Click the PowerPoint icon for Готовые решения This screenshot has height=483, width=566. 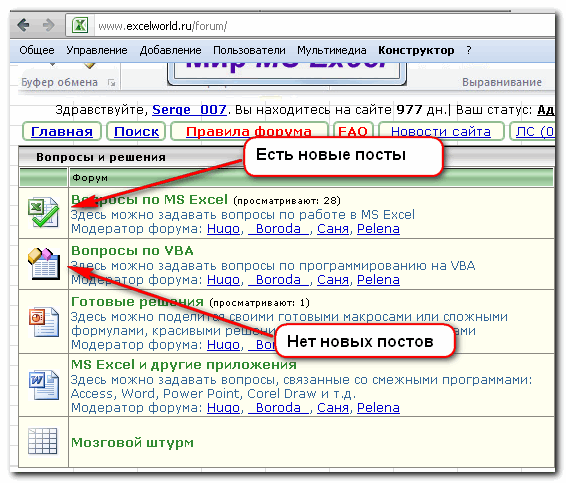click(44, 322)
